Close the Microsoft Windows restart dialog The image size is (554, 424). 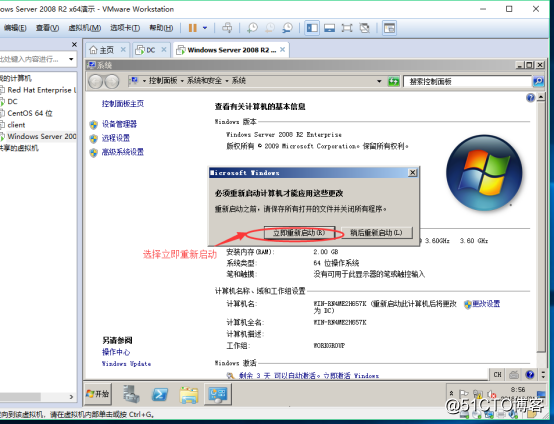pyautogui.click(x=412, y=173)
